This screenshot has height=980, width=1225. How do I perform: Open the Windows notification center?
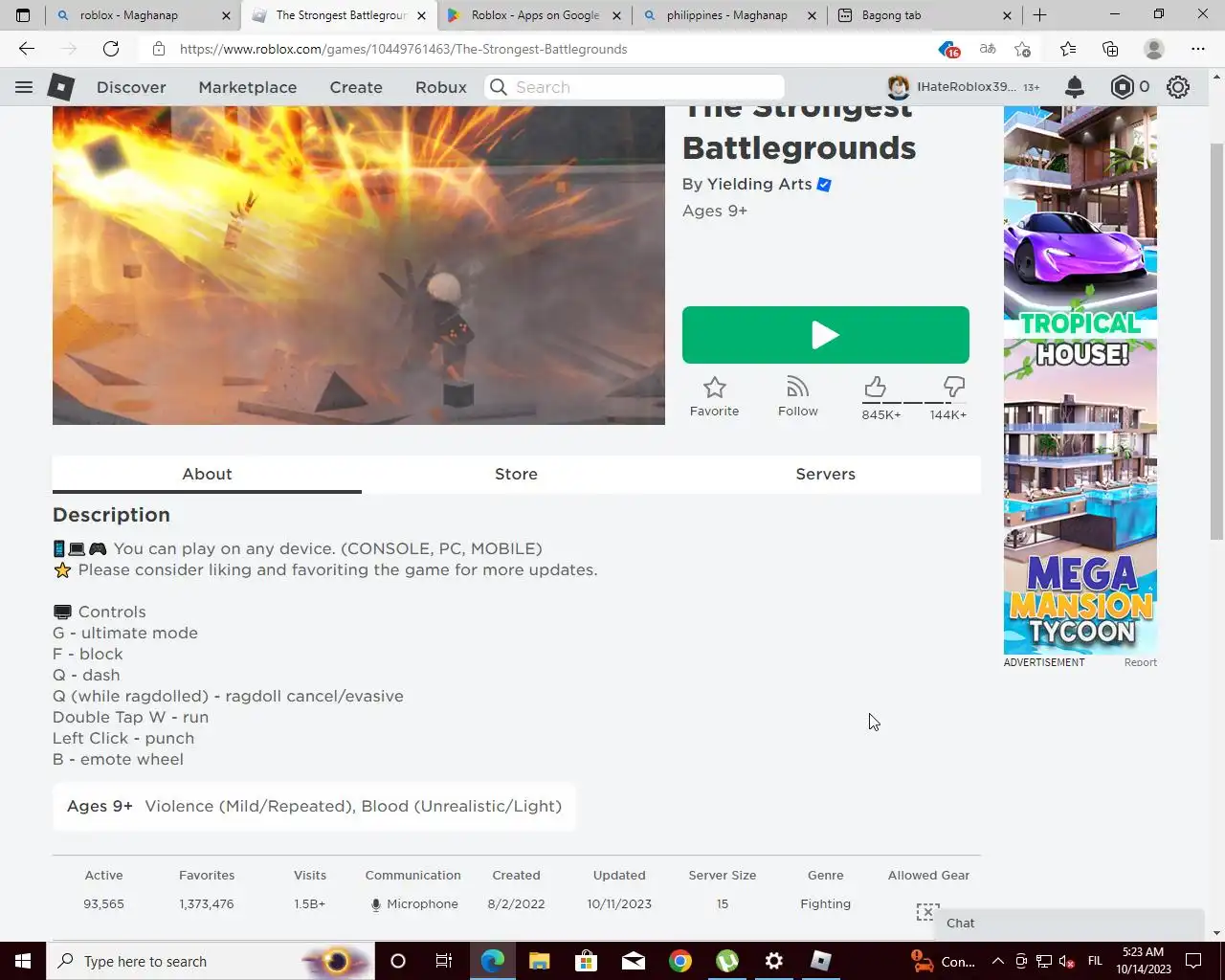tap(1193, 961)
